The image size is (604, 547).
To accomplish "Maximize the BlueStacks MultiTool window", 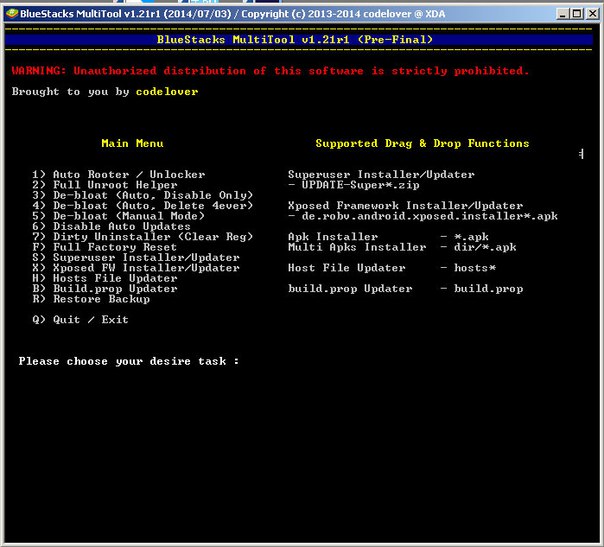I will pyautogui.click(x=577, y=14).
